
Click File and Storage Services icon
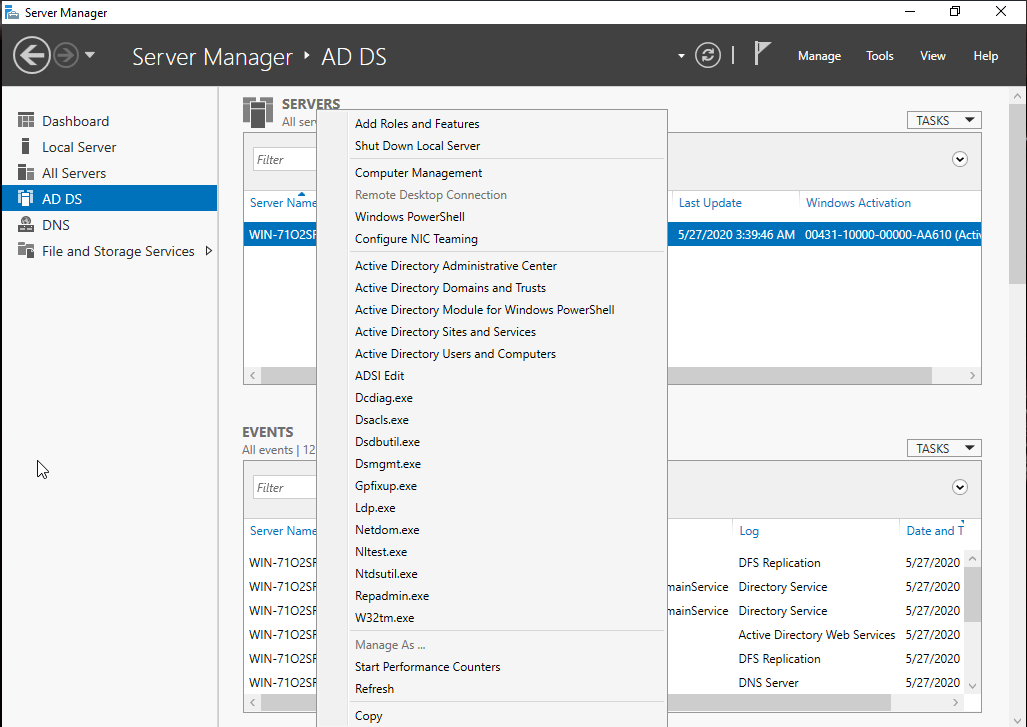tap(26, 251)
